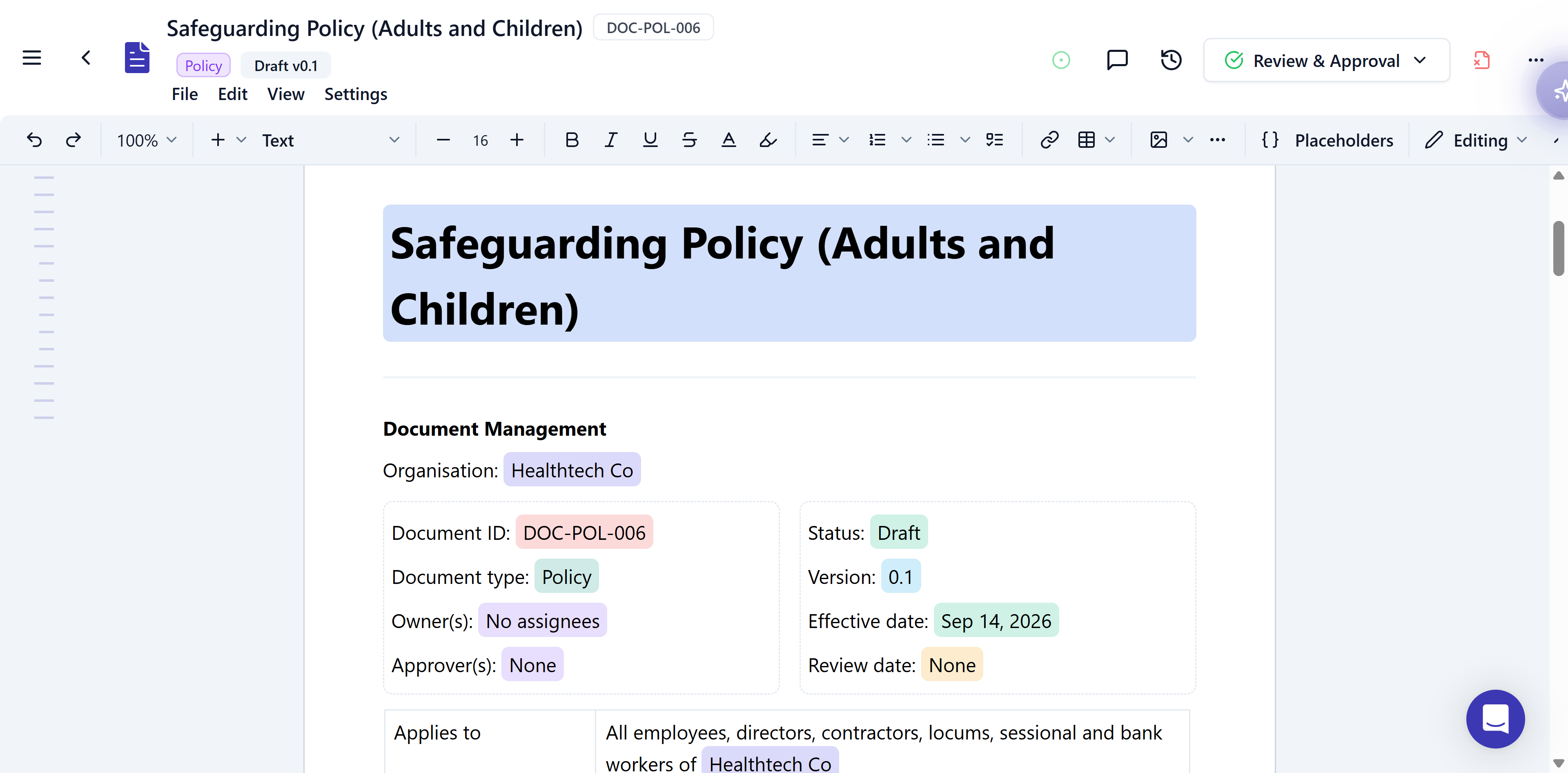
Task: Open the chat support bubble
Action: [1495, 719]
